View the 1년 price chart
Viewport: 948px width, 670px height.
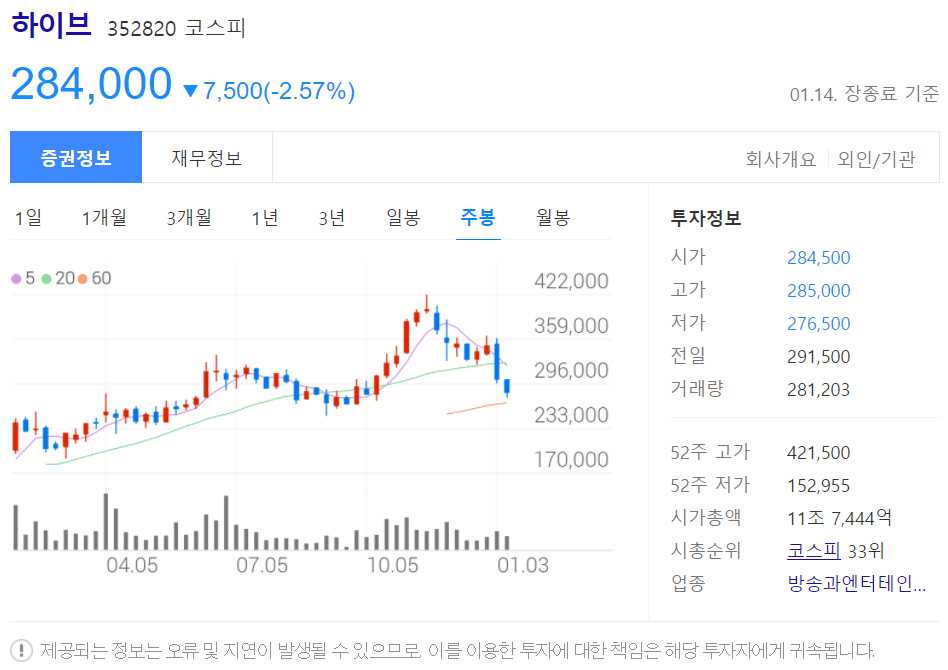(x=263, y=217)
